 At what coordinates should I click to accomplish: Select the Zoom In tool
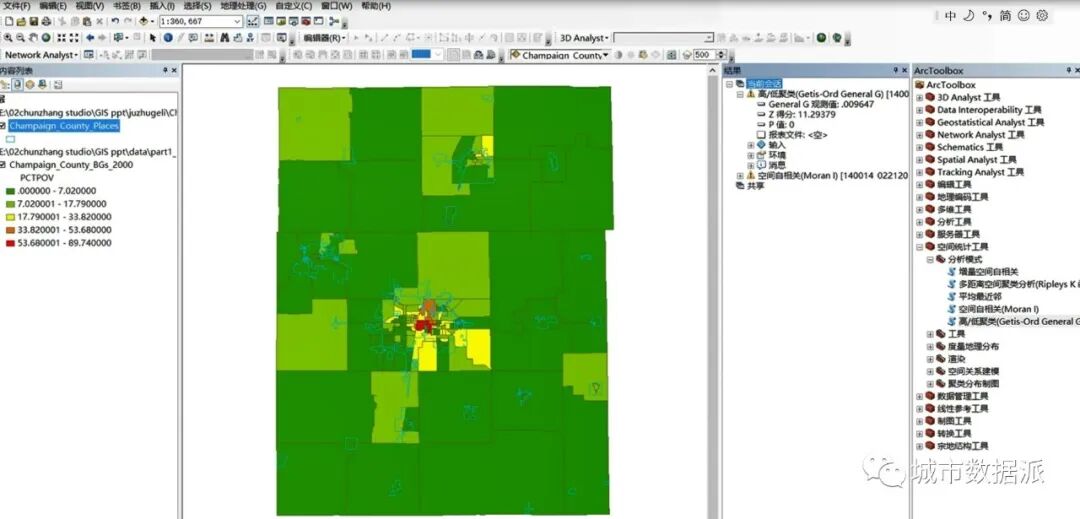[7, 38]
